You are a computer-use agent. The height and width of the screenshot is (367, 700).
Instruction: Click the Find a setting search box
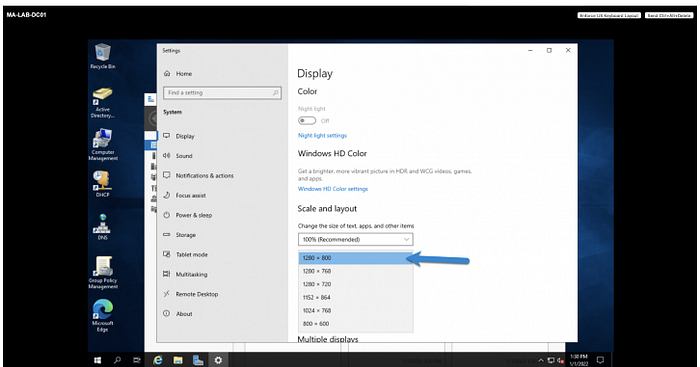click(x=222, y=93)
